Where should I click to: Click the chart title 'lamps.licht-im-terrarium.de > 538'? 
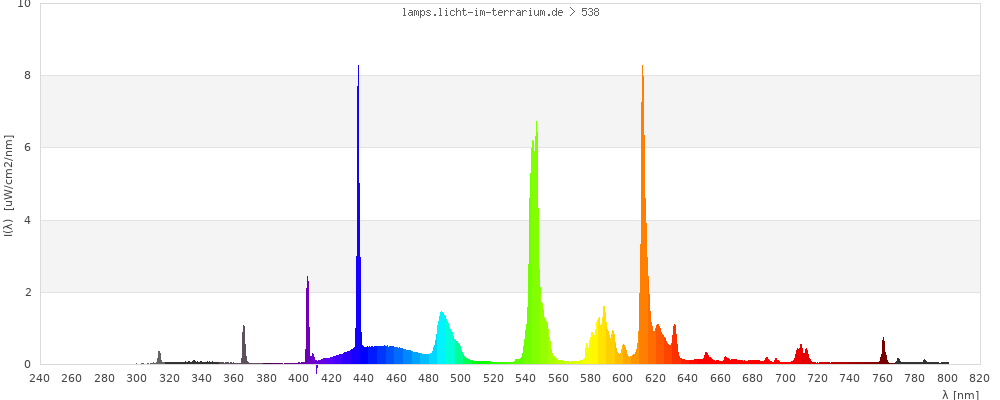click(x=500, y=11)
